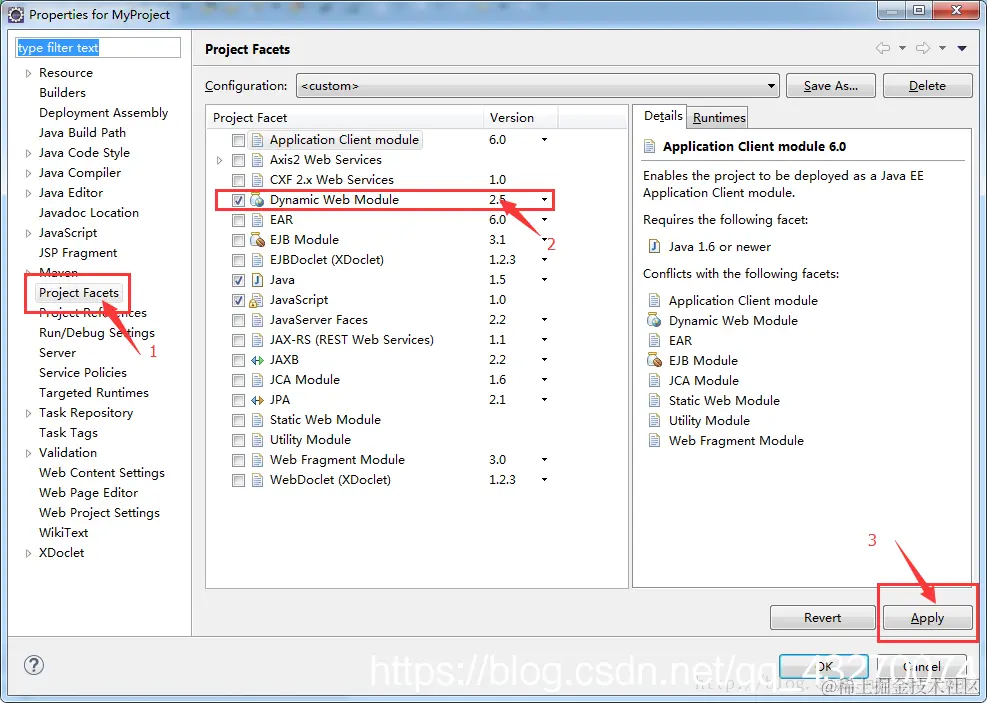This screenshot has width=987, height=703.
Task: Click the Project Facet column header
Action: (345, 118)
